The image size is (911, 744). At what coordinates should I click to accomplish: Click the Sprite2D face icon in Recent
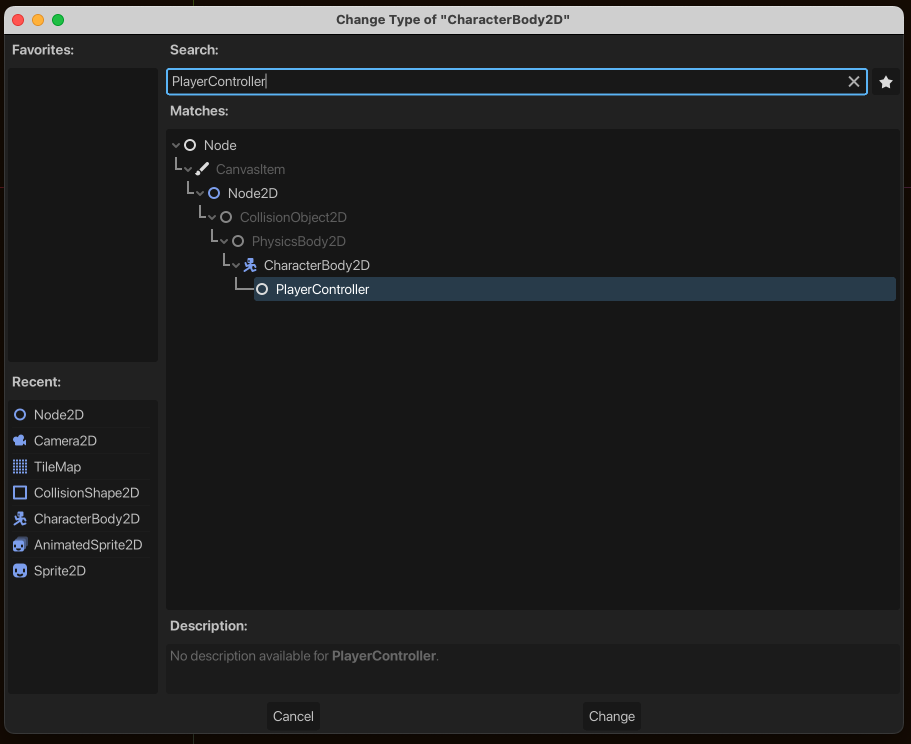20,571
